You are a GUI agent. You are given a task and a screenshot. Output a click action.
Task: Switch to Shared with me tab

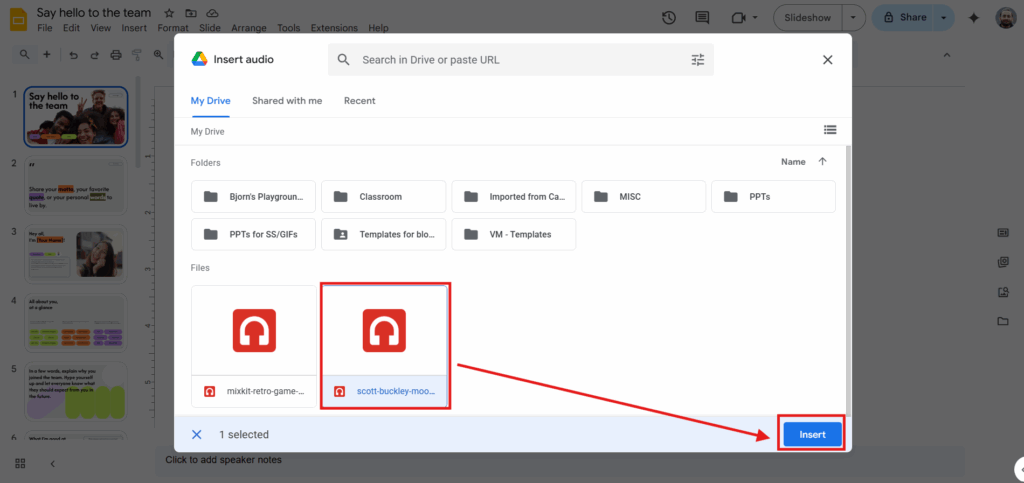[287, 101]
